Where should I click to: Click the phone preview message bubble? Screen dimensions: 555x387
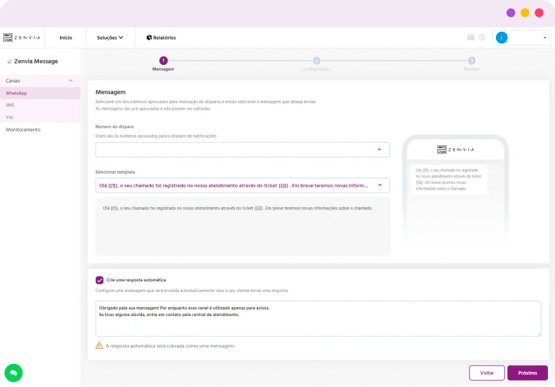[x=448, y=179]
